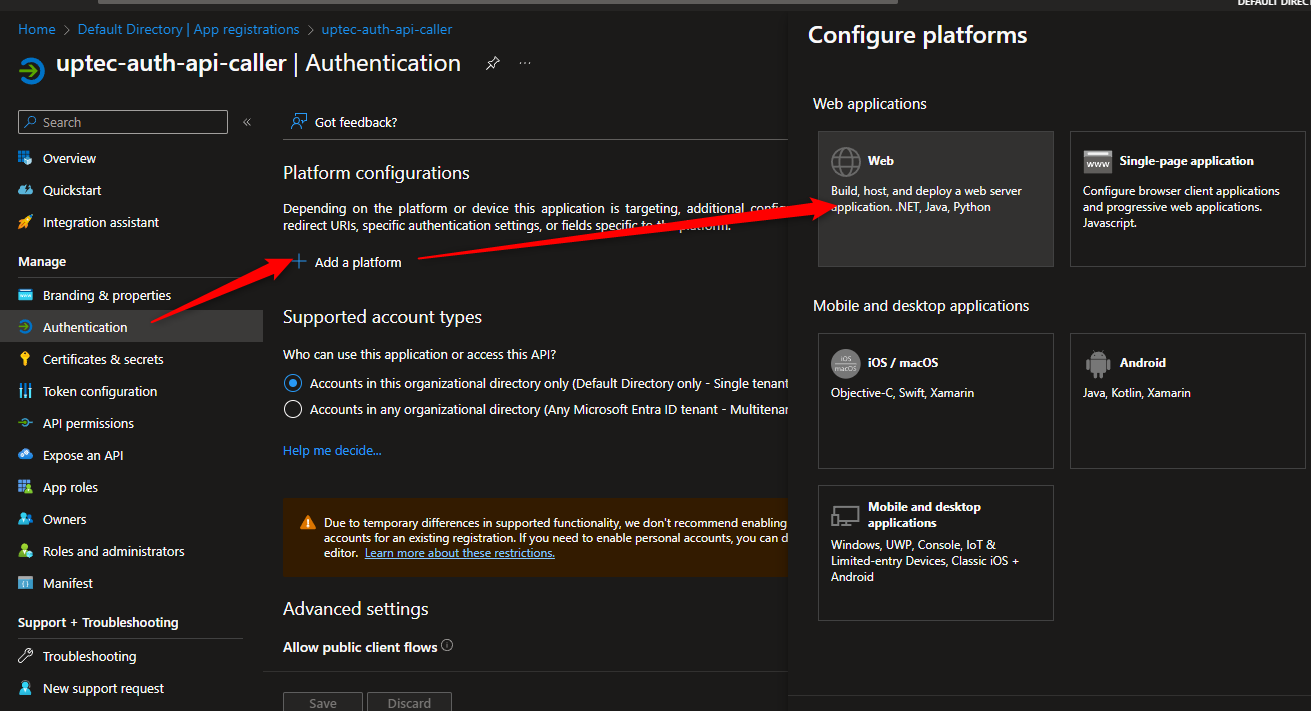Navigate to Home breadcrumb link
Screen dimensions: 1311x711
(x=37, y=29)
